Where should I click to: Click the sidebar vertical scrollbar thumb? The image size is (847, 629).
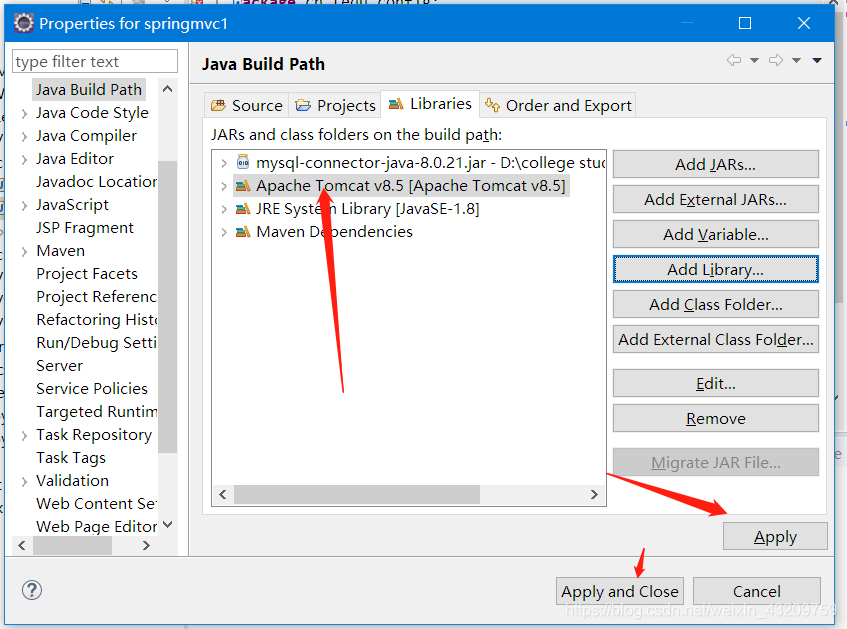point(168,306)
